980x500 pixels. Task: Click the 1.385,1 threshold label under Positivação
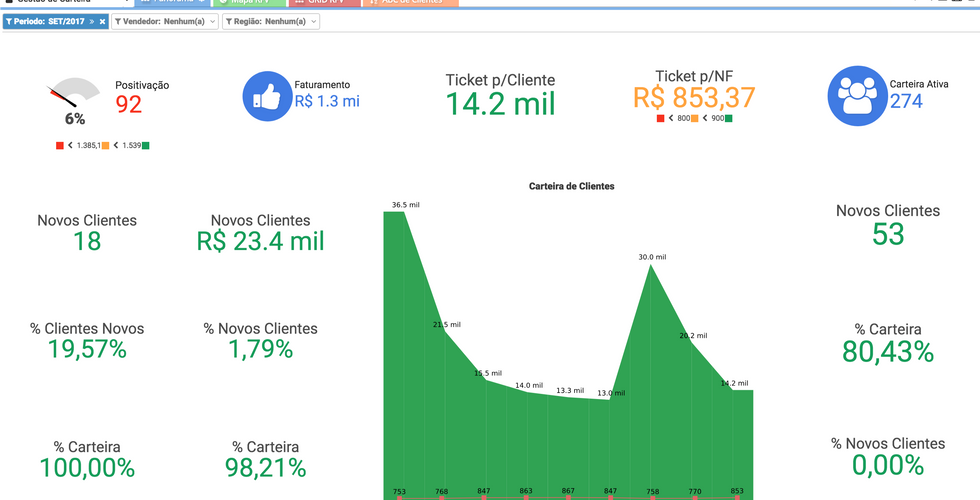point(89,146)
